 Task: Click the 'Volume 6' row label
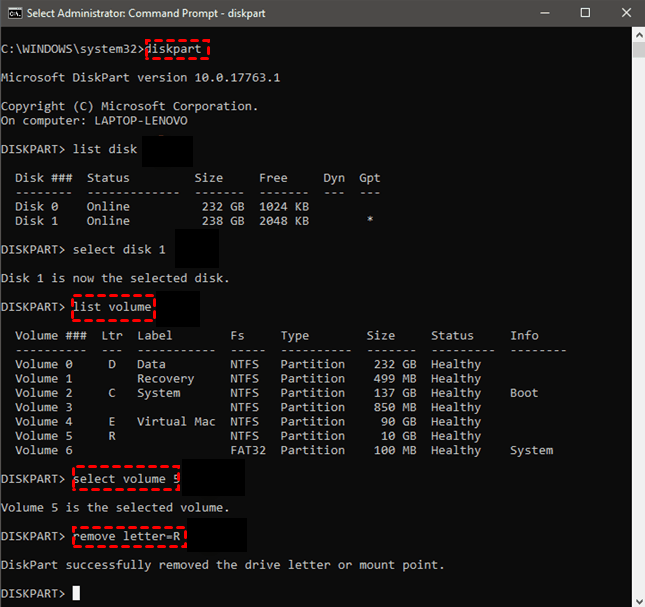point(44,451)
